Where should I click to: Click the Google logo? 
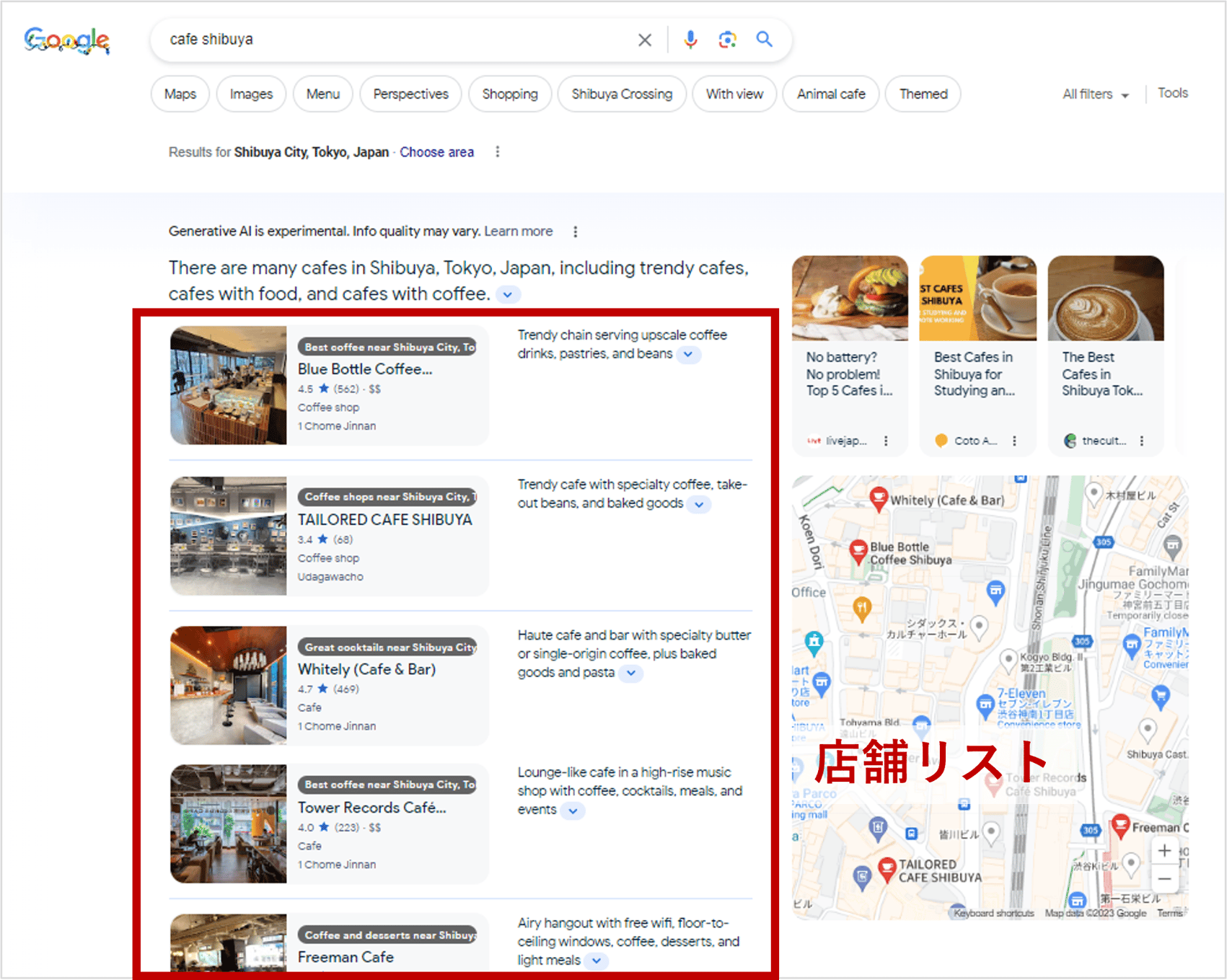pyautogui.click(x=66, y=41)
